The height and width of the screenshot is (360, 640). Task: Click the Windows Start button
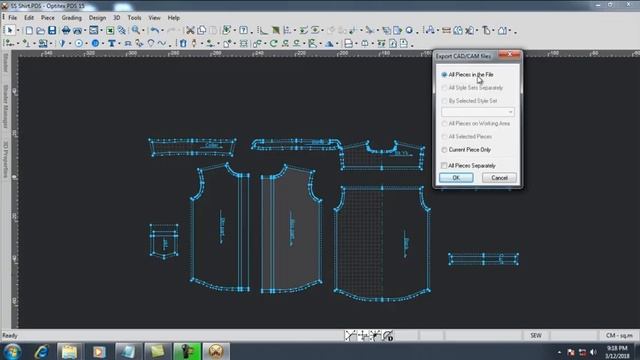[x=12, y=351]
